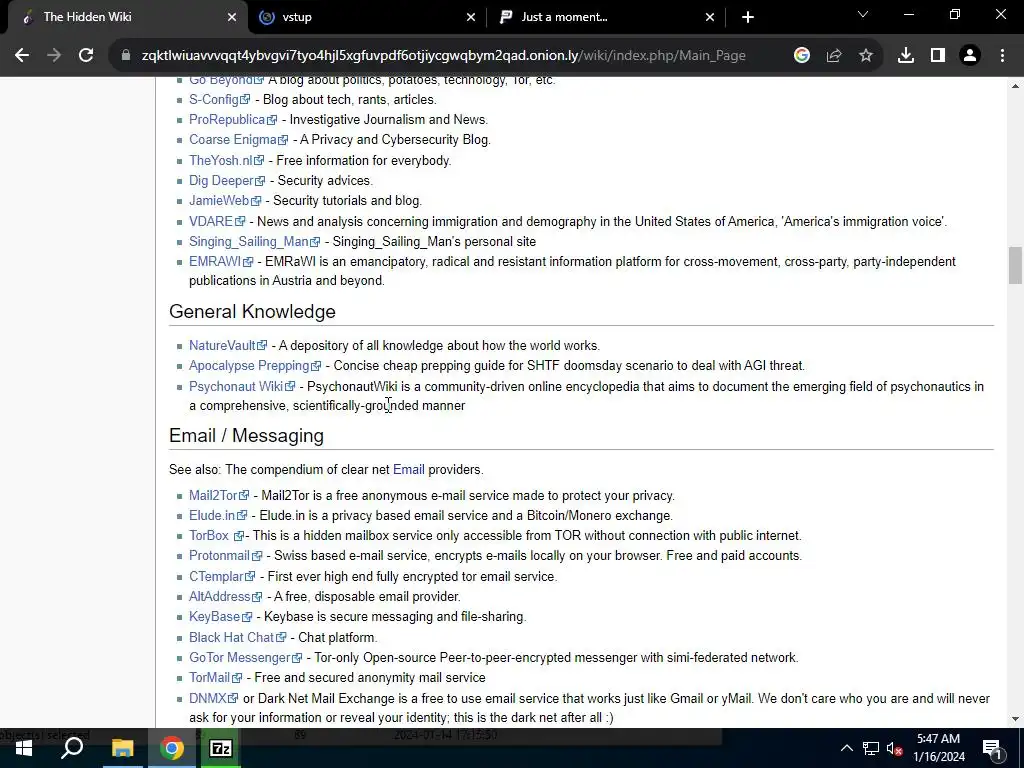Close The Hidden Wiki tab
This screenshot has height=768, width=1024.
[232, 17]
